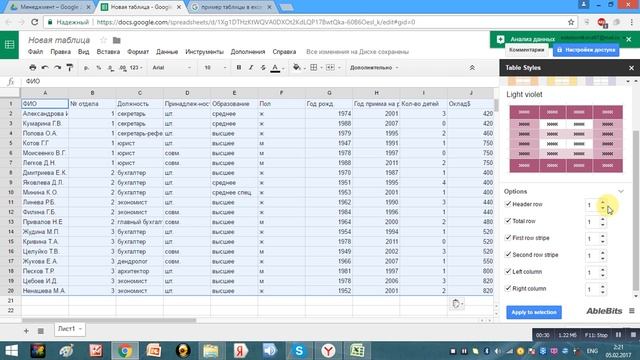
Task: Open the fill color picker
Action: (x=297, y=67)
